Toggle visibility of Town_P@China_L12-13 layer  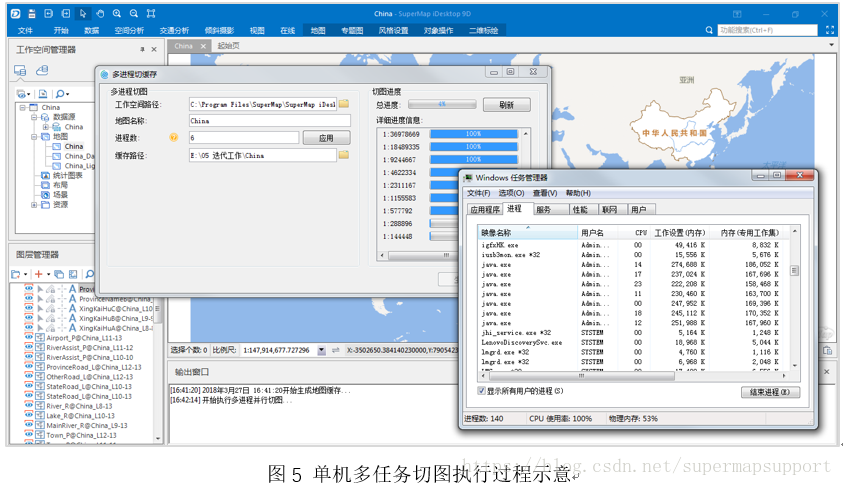(x=28, y=434)
